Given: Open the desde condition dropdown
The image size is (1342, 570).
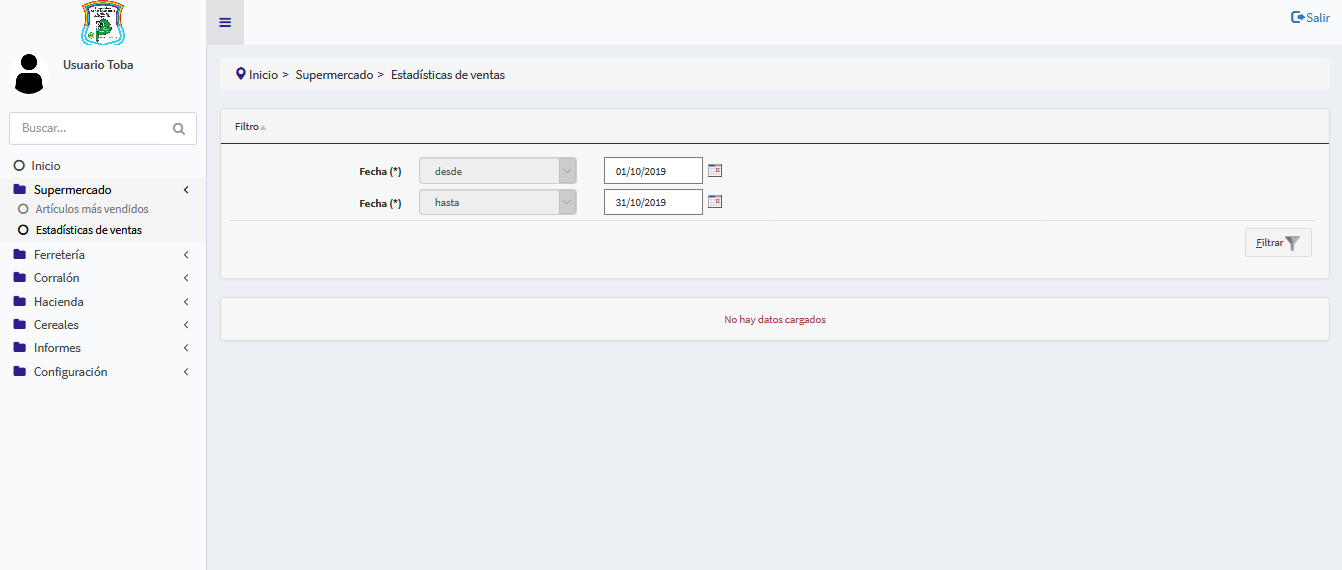Looking at the screenshot, I should point(497,171).
